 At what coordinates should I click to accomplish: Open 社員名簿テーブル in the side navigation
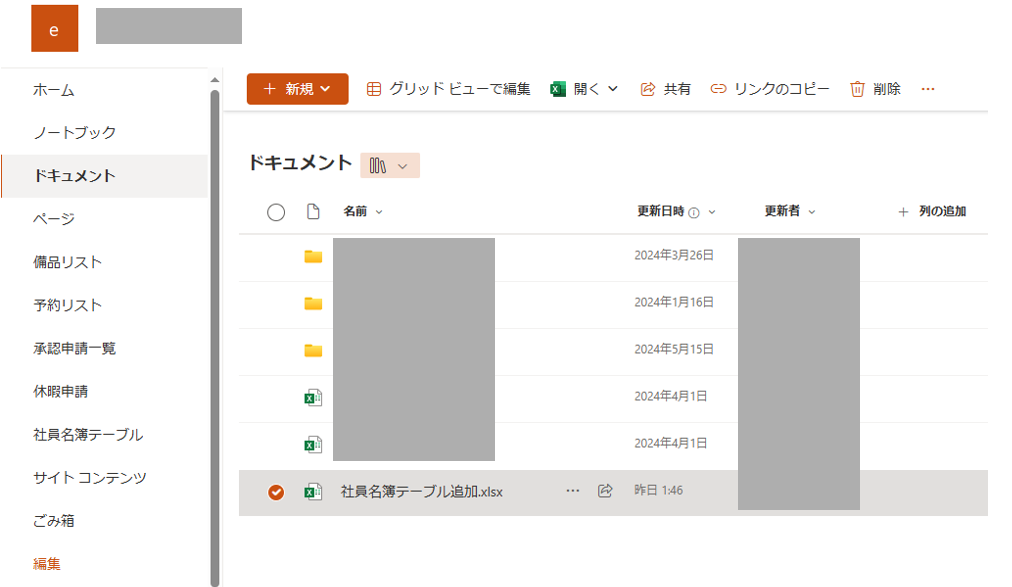pyautogui.click(x=88, y=435)
